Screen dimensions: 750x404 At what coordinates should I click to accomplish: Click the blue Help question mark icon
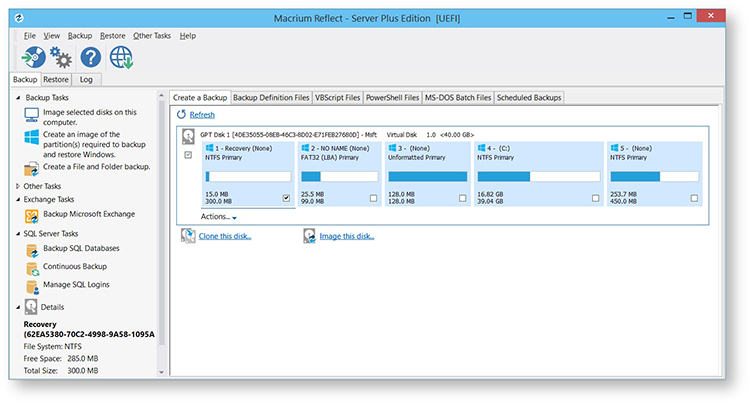point(90,57)
